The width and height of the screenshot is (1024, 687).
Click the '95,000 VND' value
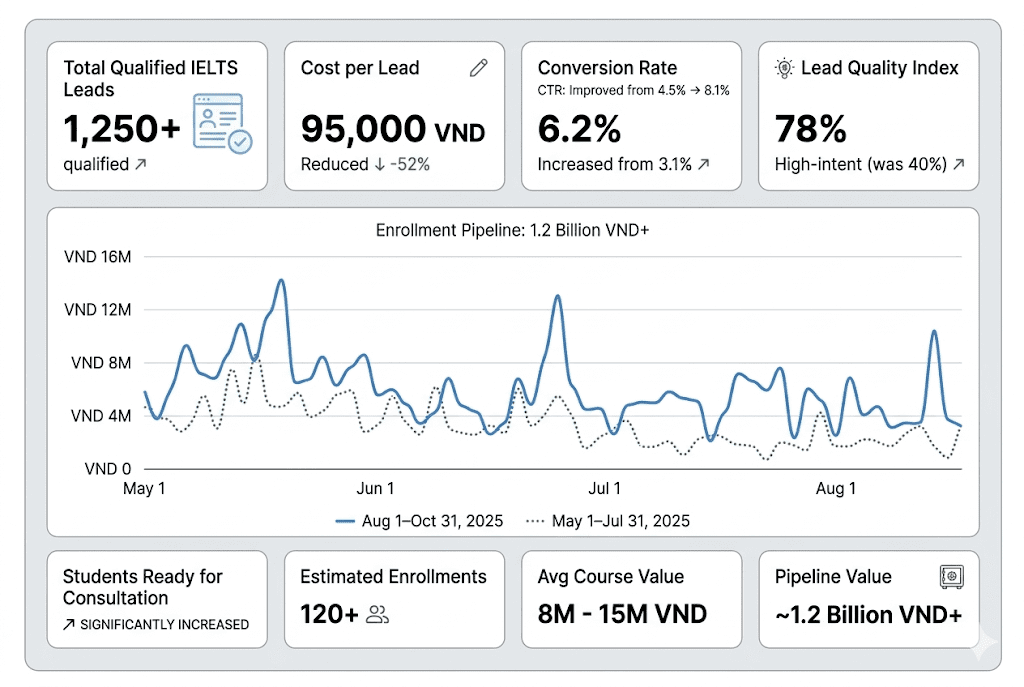(x=393, y=129)
